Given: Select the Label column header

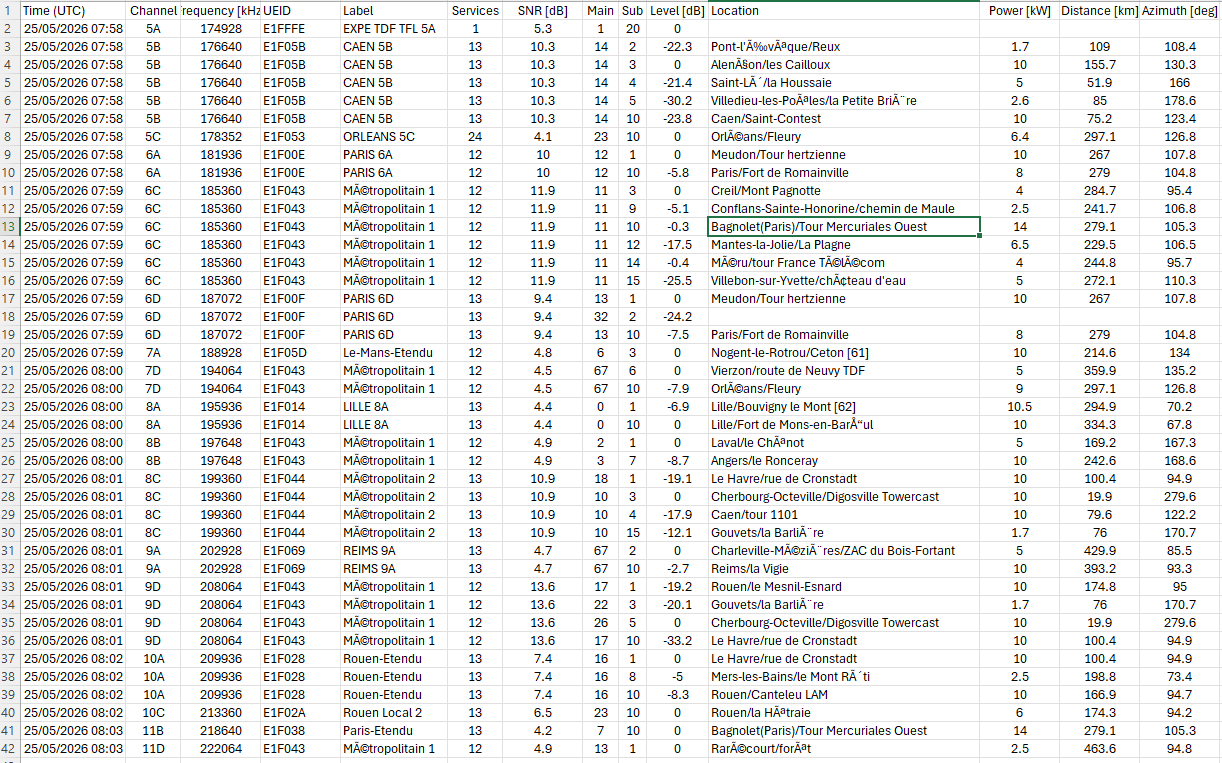Looking at the screenshot, I should pos(393,10).
